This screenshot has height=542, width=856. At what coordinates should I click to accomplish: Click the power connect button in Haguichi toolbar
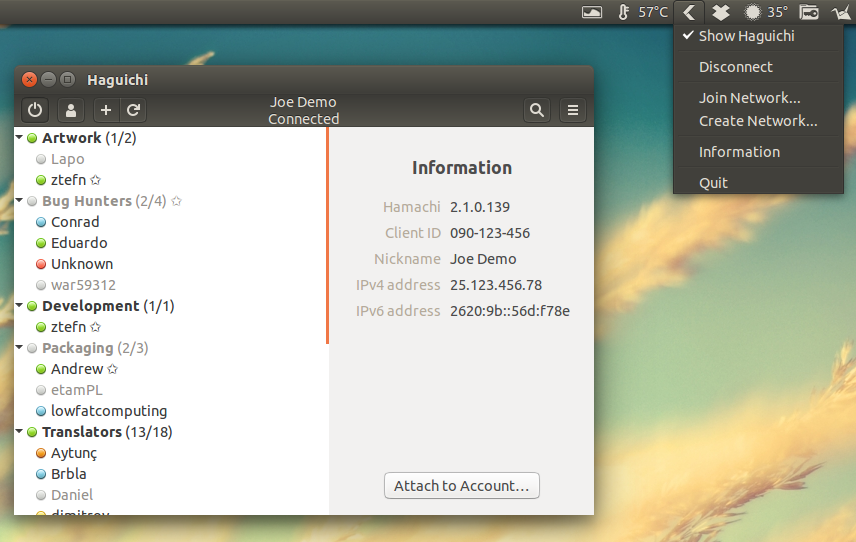point(35,110)
